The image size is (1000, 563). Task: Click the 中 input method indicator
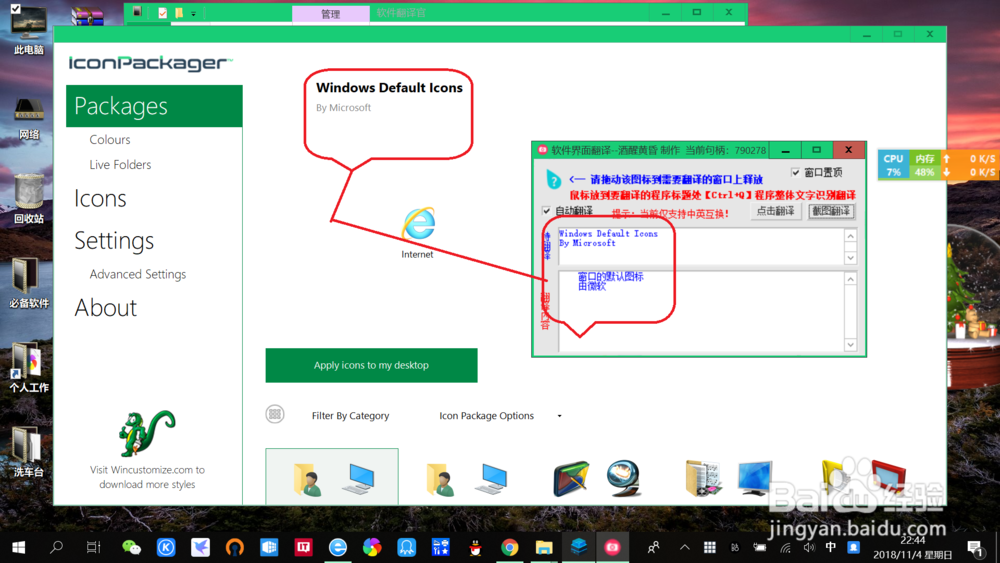(x=830, y=547)
